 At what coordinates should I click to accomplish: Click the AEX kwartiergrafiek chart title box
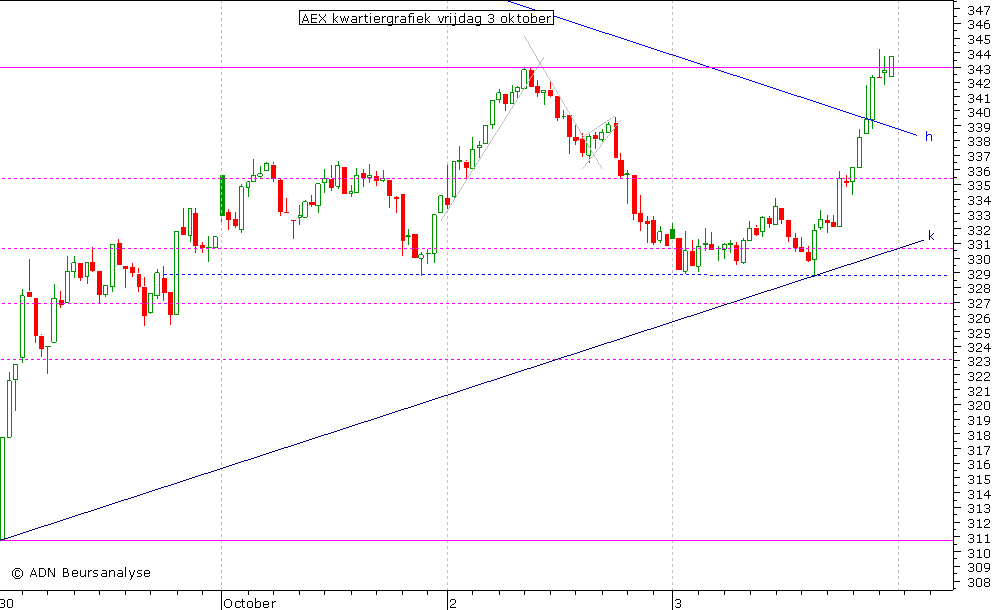click(x=425, y=18)
